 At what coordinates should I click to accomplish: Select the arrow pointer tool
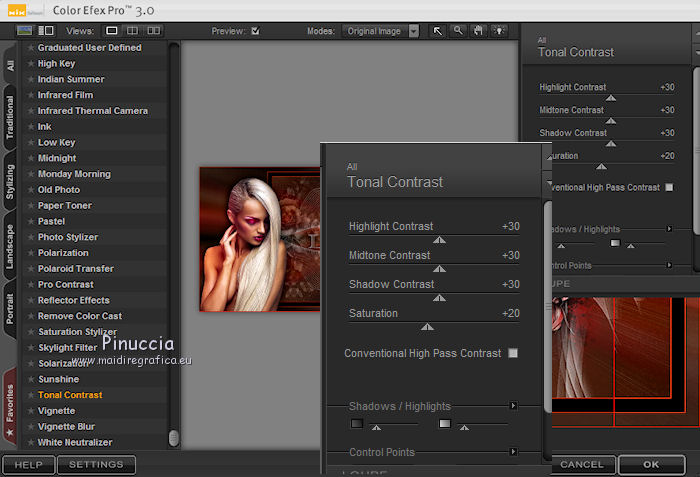[x=437, y=31]
